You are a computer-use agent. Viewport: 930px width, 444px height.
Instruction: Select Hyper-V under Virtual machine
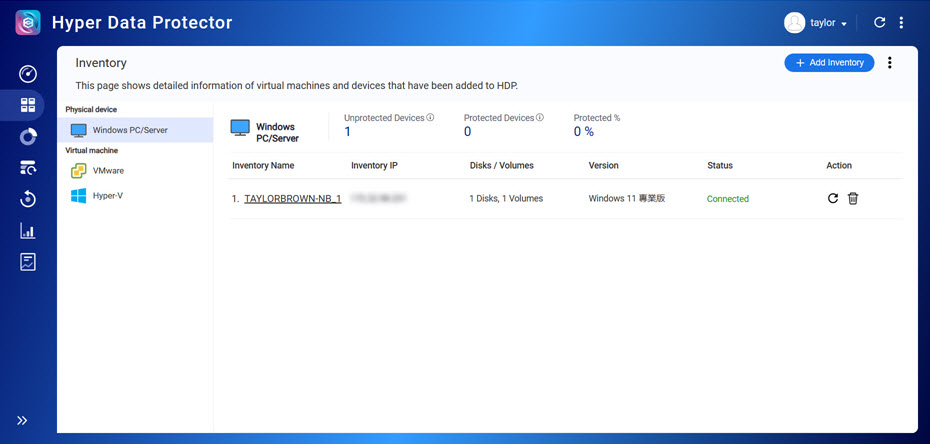[x=107, y=196]
